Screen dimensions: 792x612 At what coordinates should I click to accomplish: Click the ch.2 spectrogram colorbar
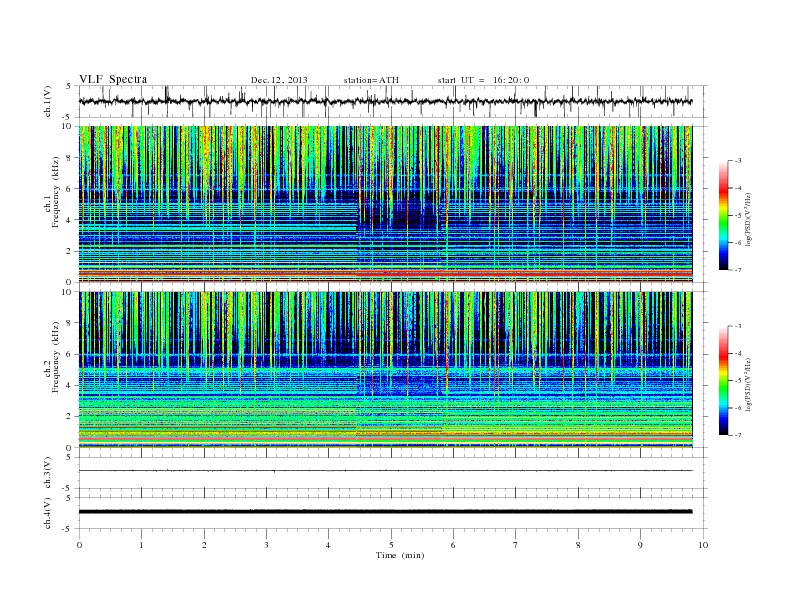(x=723, y=380)
